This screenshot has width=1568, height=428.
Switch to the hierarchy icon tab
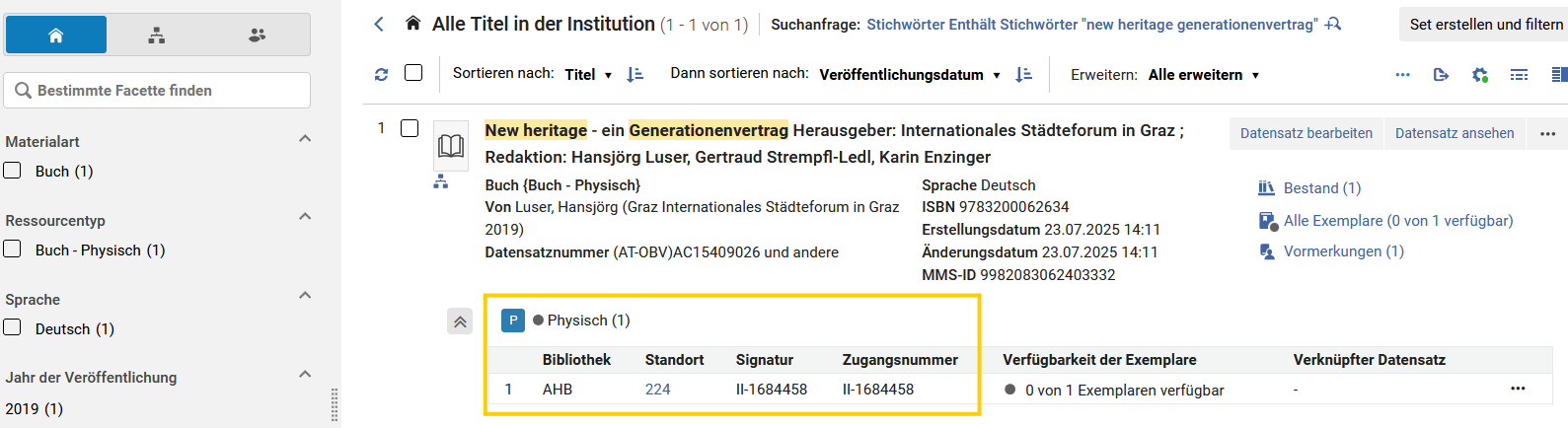point(157,36)
